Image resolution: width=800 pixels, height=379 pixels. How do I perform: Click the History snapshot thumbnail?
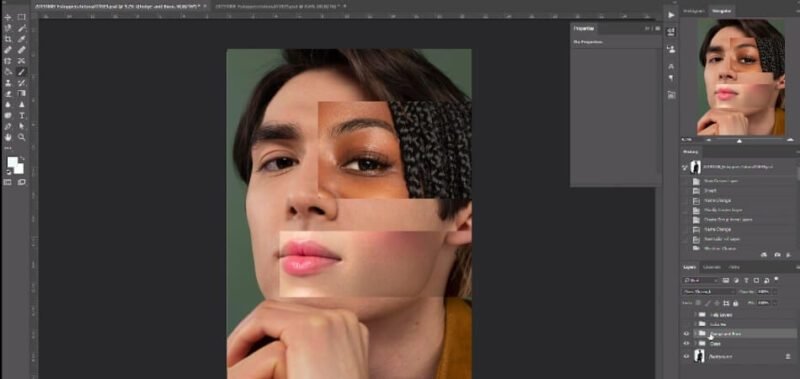(695, 167)
